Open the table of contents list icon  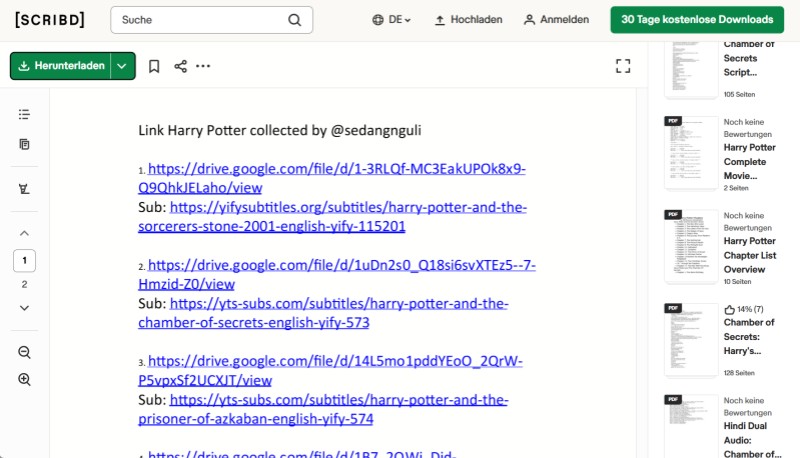coord(24,114)
